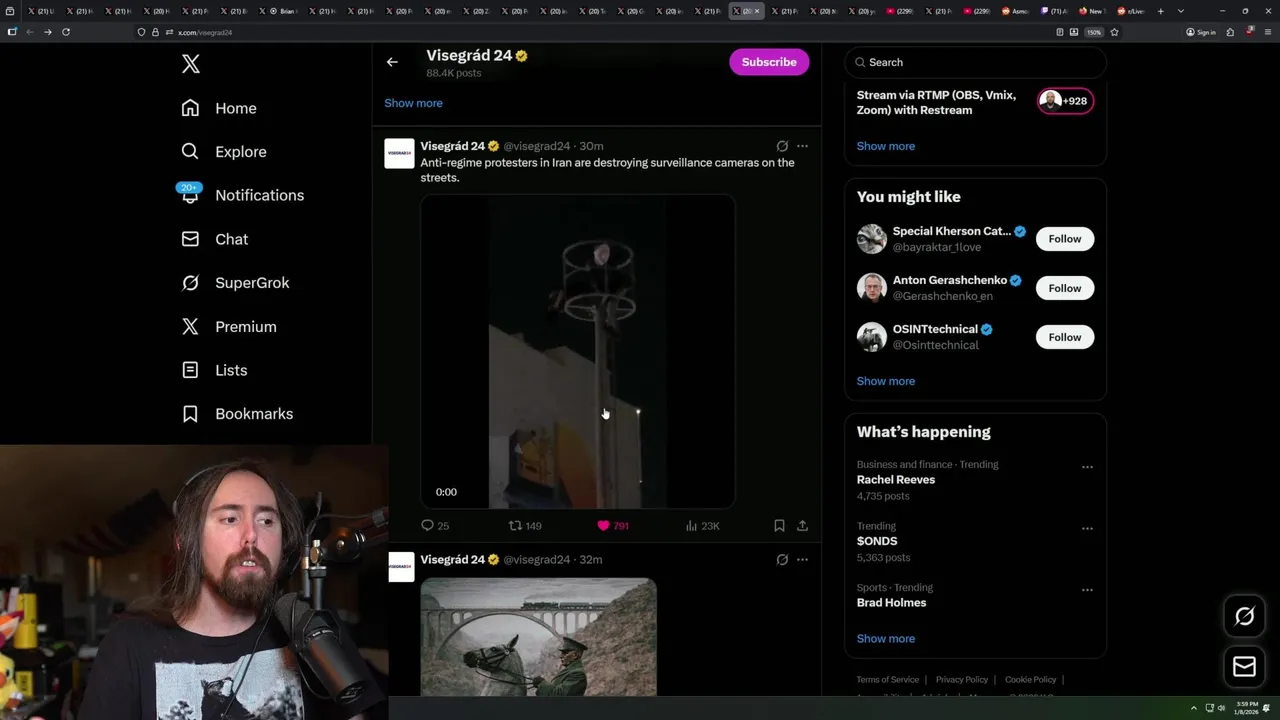Expand the browser tab list dropdown
The height and width of the screenshot is (720, 1280).
(x=1181, y=11)
